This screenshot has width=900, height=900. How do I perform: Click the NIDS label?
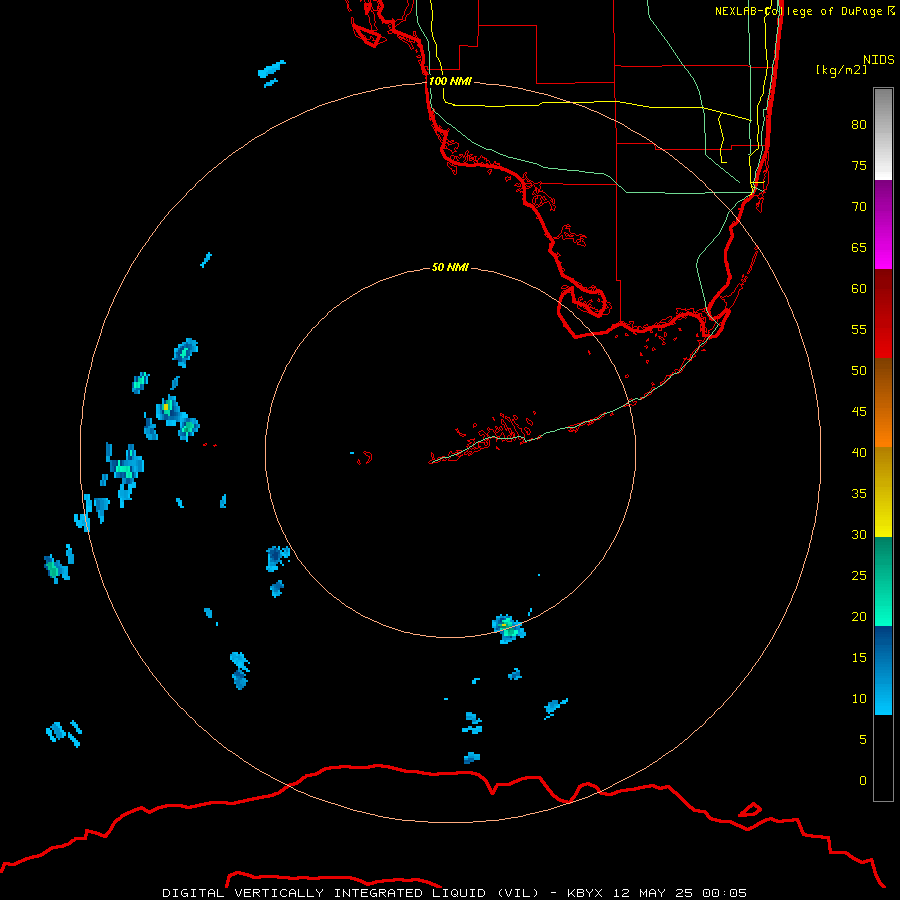tap(879, 60)
